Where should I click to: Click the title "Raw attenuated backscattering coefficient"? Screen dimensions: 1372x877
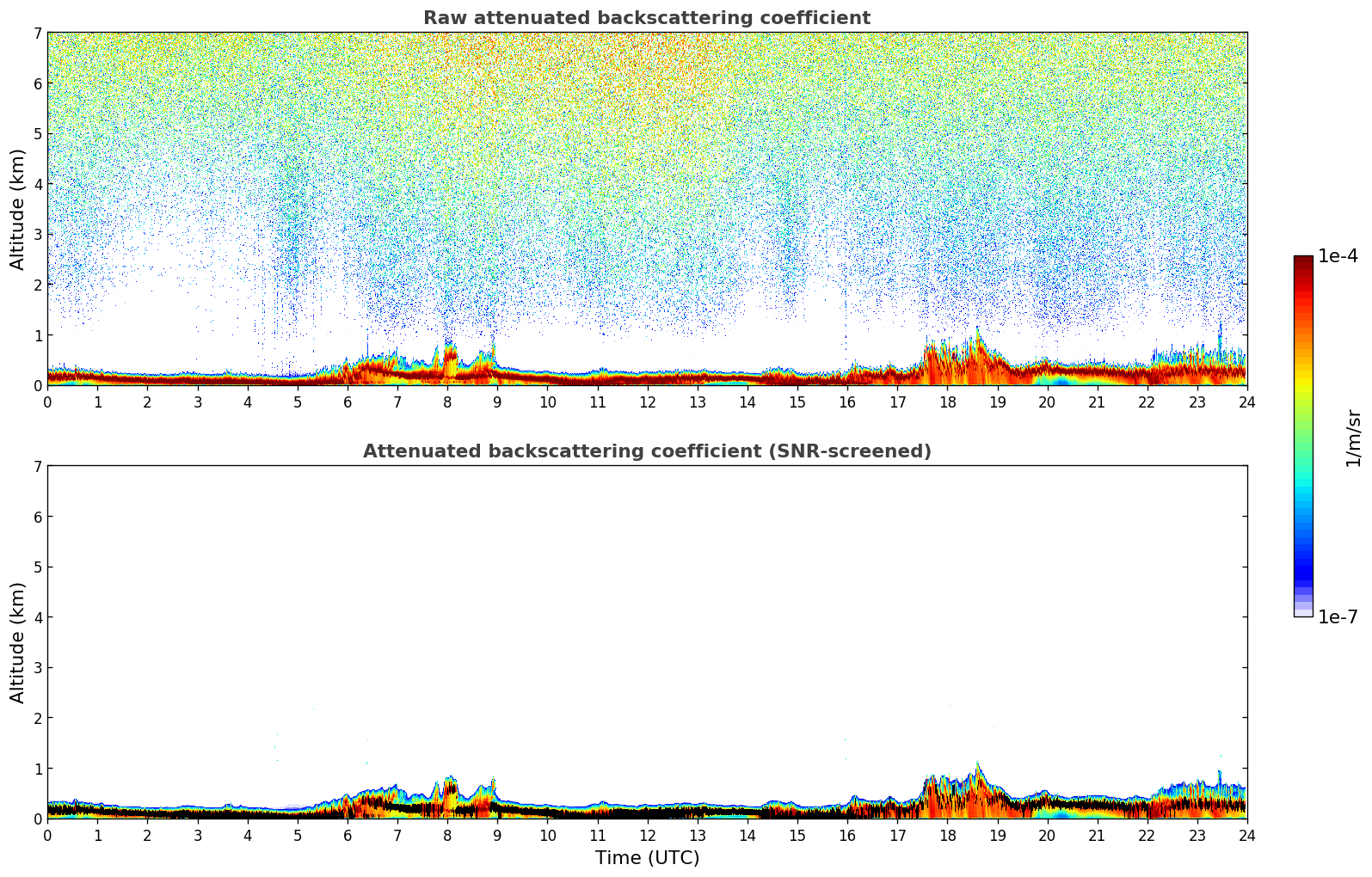click(x=647, y=18)
